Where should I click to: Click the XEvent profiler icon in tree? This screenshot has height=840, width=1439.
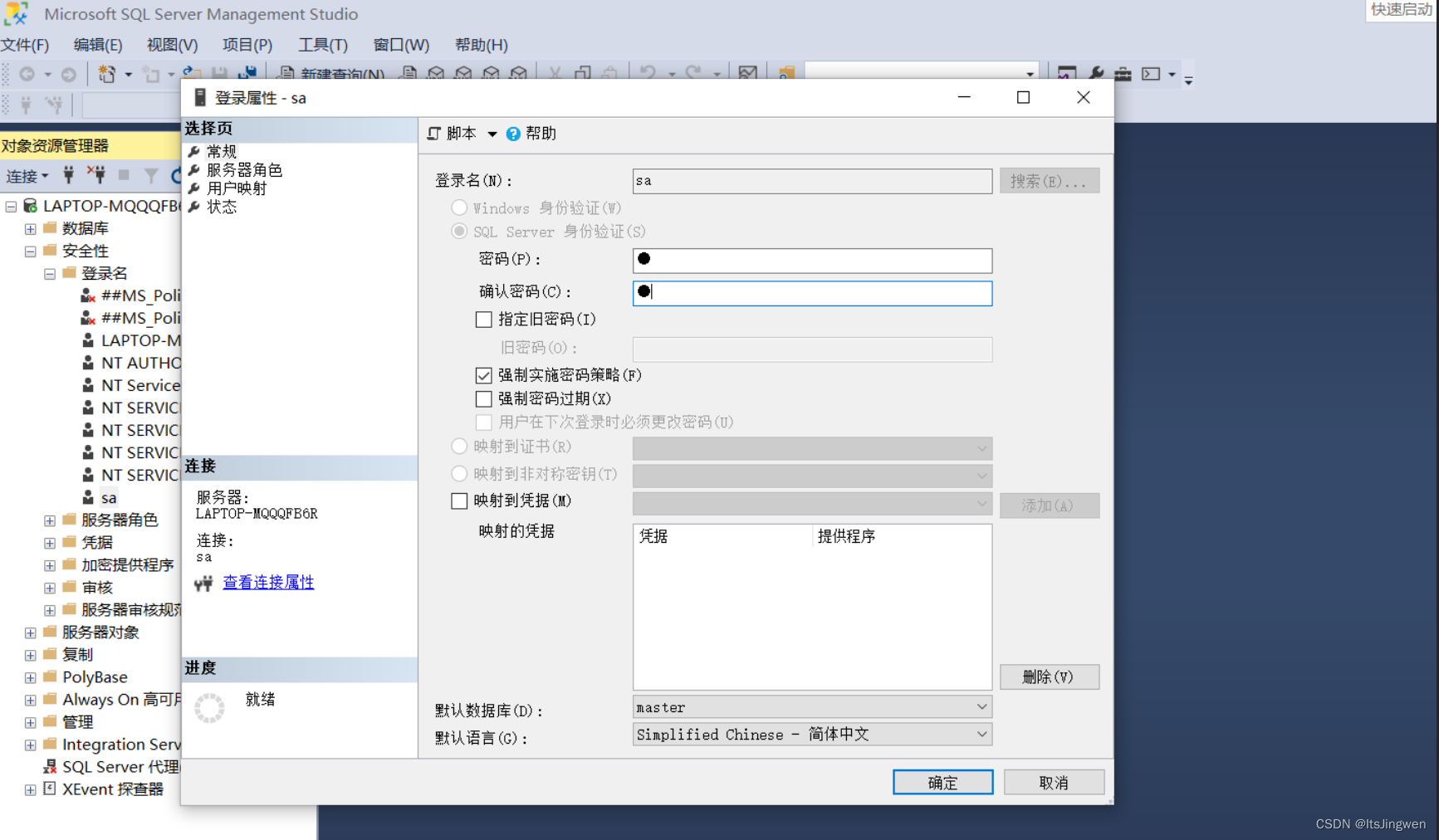pyautogui.click(x=50, y=789)
